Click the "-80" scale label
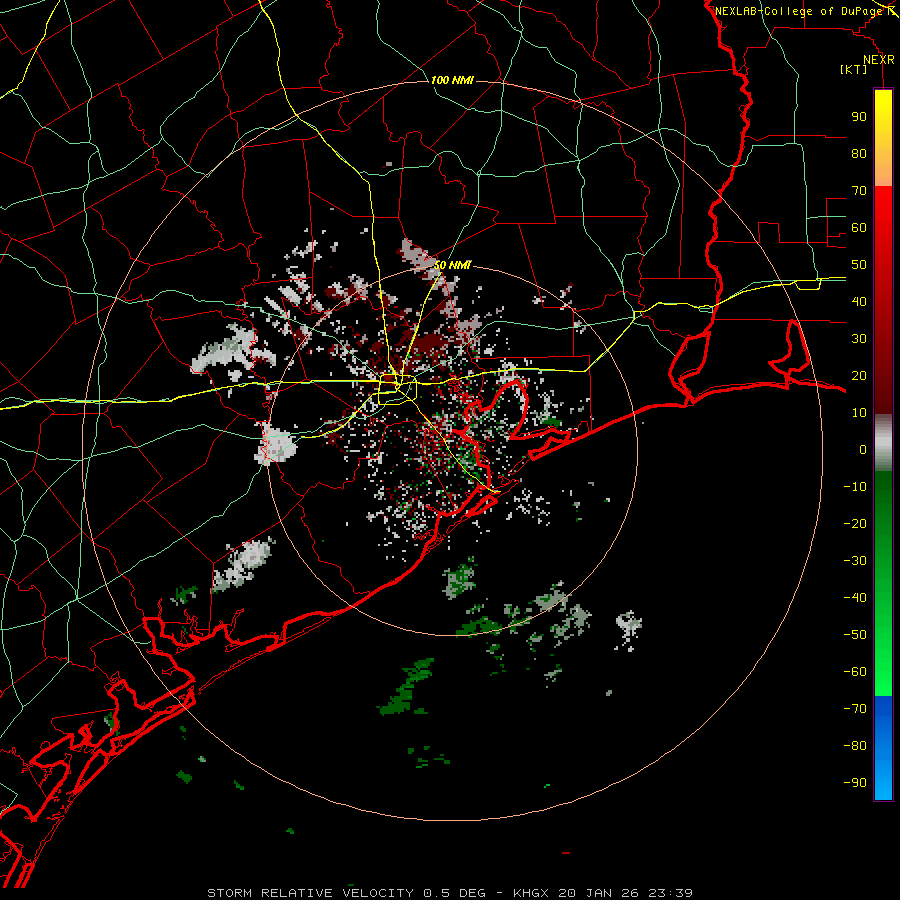This screenshot has height=900, width=900. 855,746
